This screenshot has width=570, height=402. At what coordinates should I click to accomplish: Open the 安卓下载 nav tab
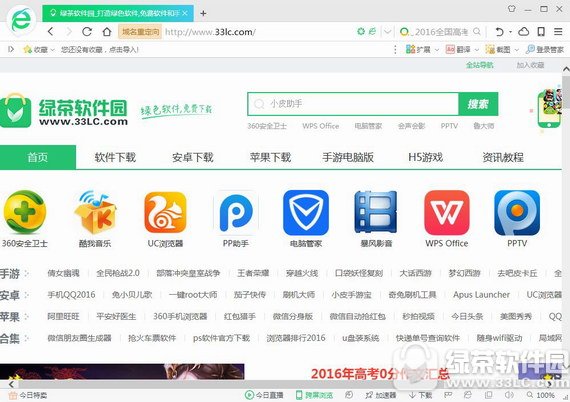click(193, 157)
